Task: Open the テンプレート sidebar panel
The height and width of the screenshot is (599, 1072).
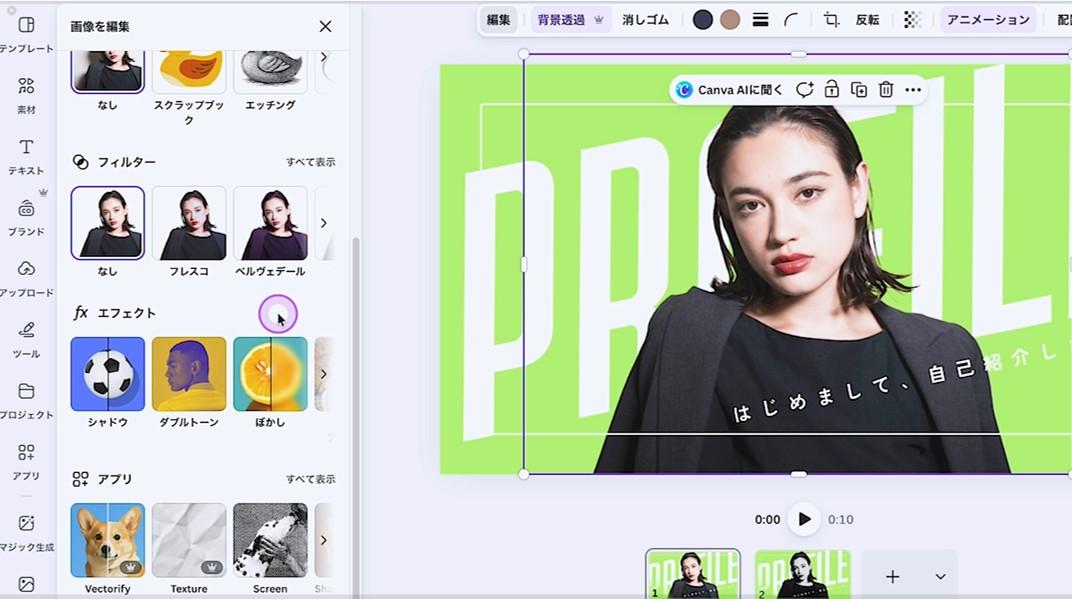Action: click(x=26, y=34)
